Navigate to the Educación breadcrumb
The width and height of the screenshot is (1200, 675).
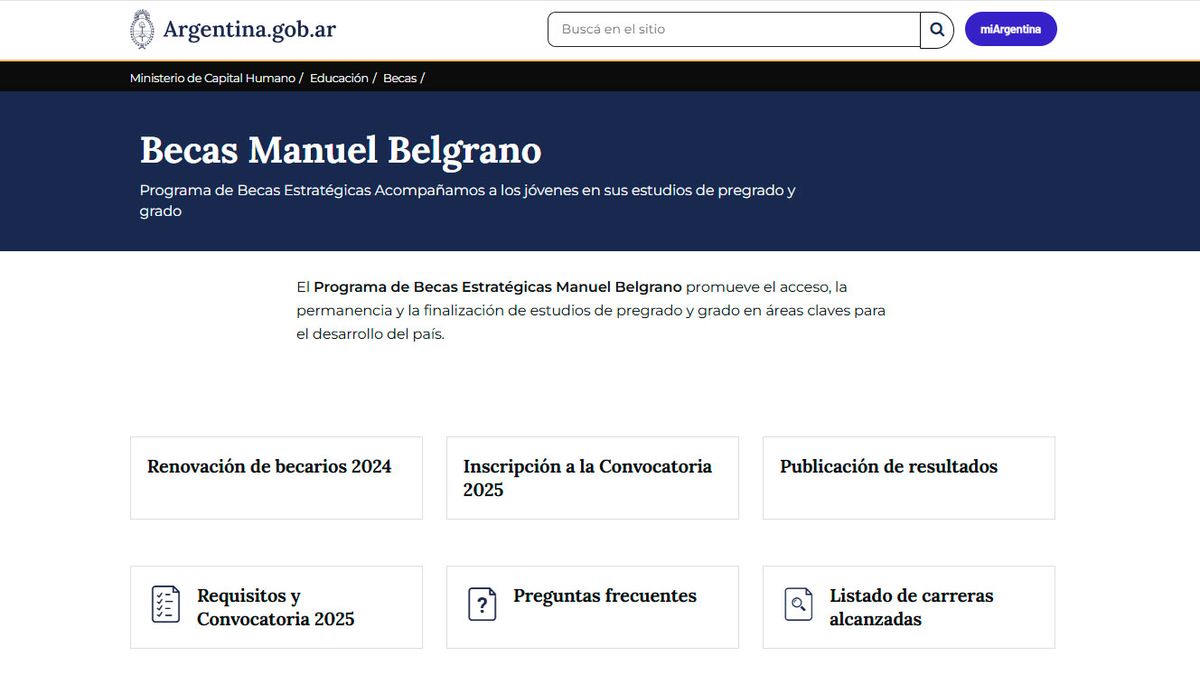click(339, 78)
